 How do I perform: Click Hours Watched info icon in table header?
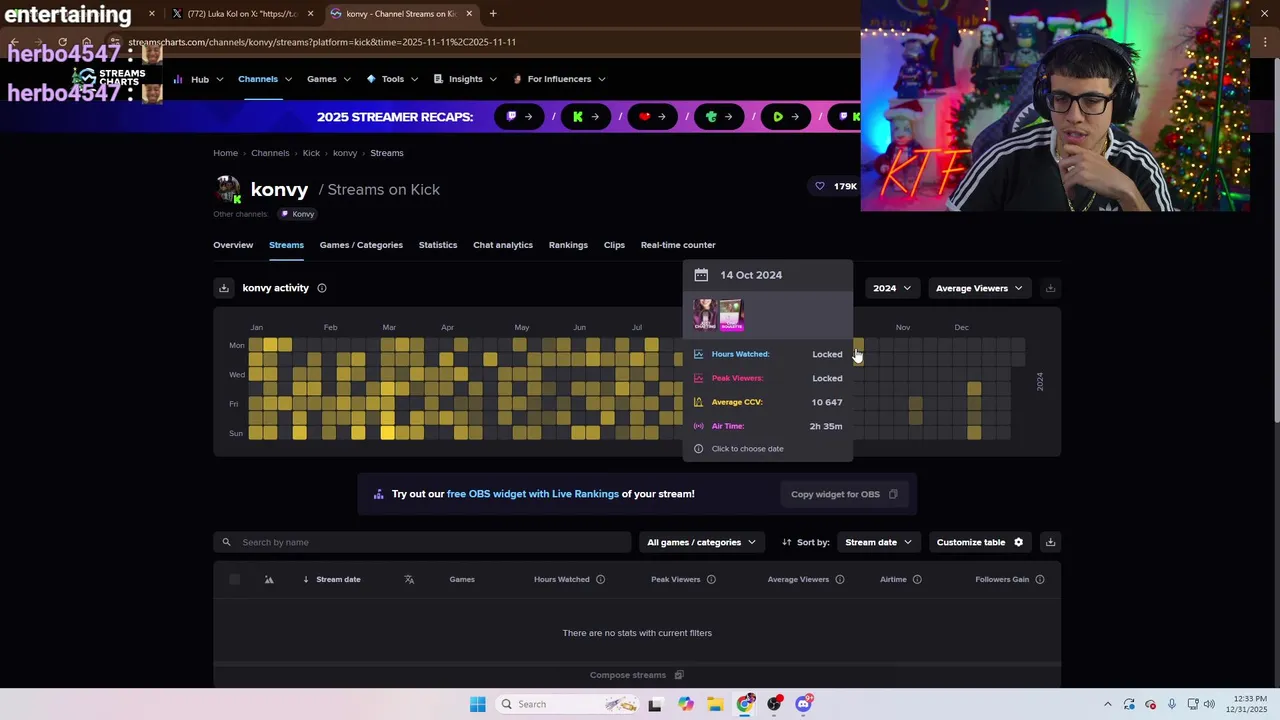[x=600, y=579]
